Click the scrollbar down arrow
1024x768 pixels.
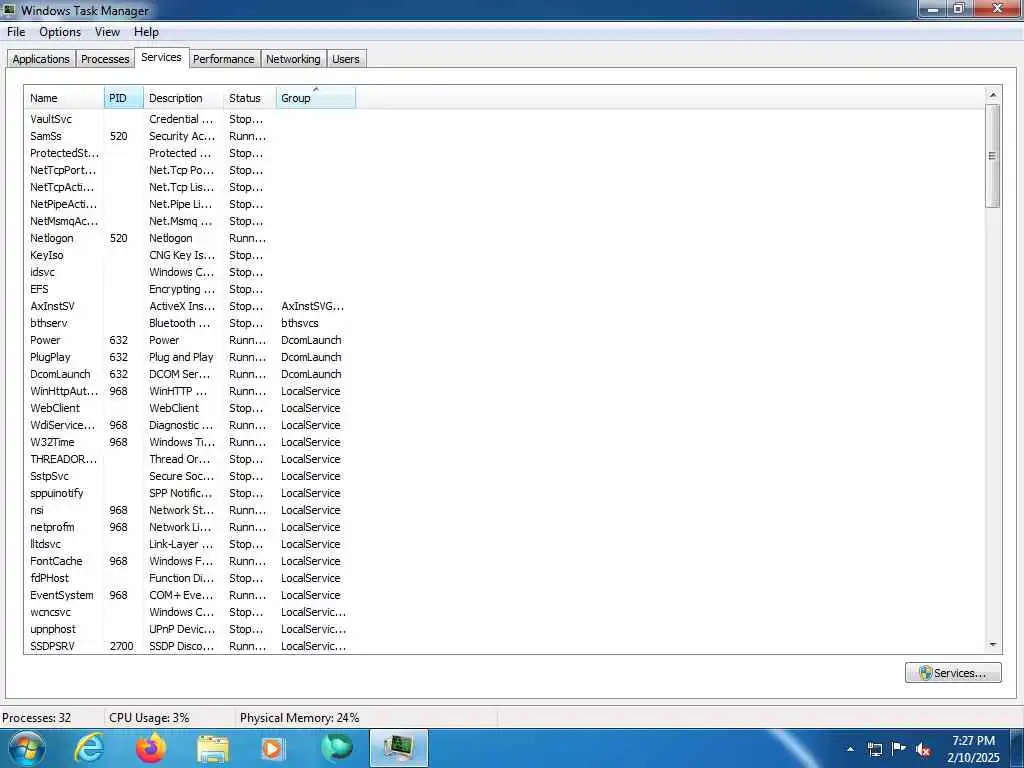point(993,645)
